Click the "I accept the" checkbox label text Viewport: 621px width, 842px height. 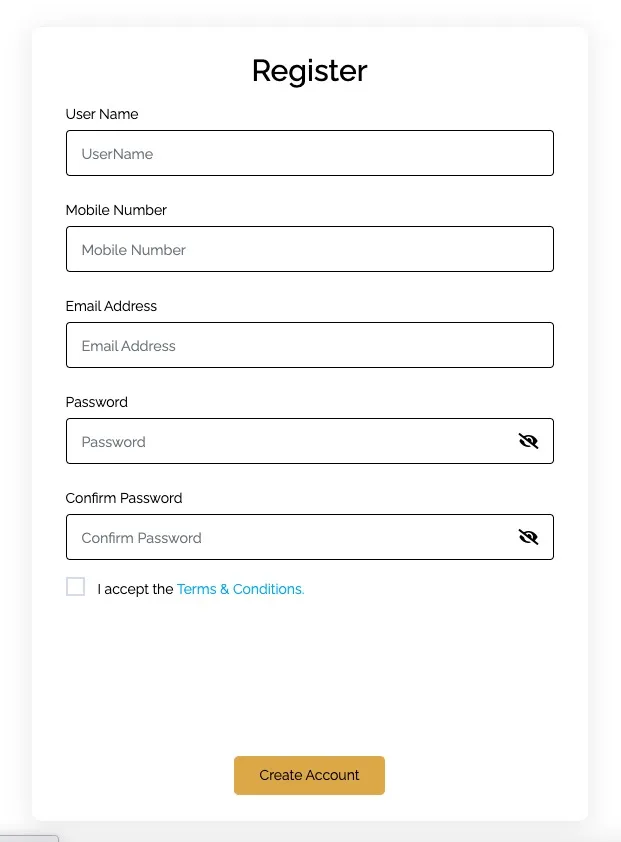135,589
